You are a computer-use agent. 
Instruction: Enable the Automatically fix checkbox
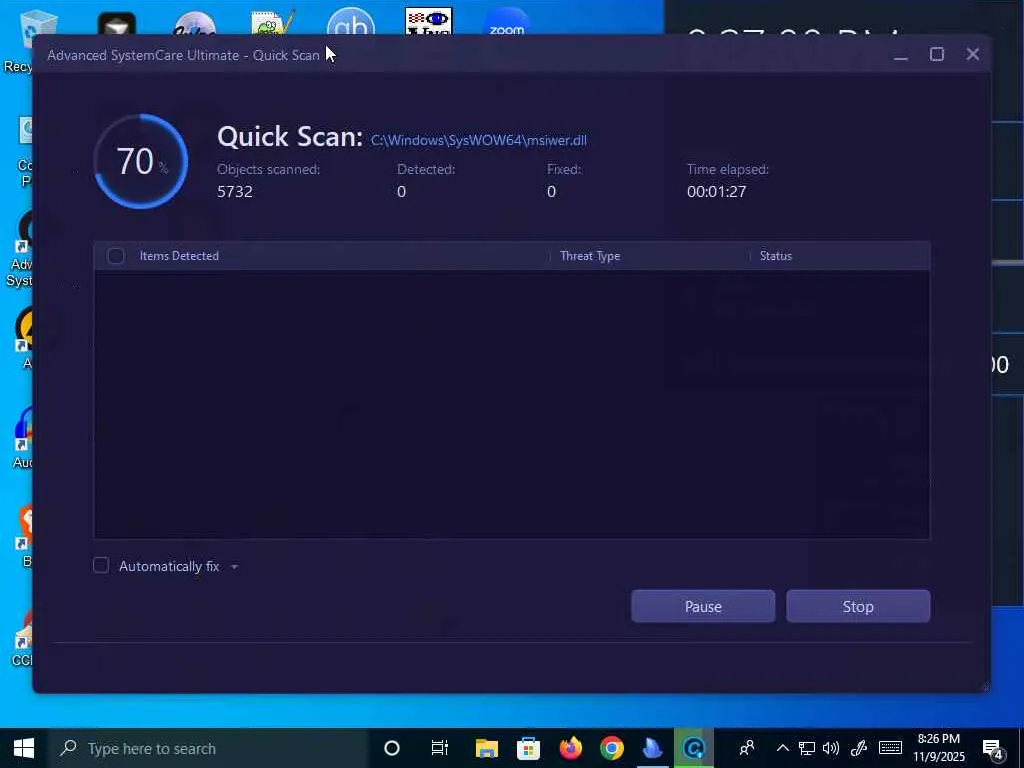coord(101,566)
